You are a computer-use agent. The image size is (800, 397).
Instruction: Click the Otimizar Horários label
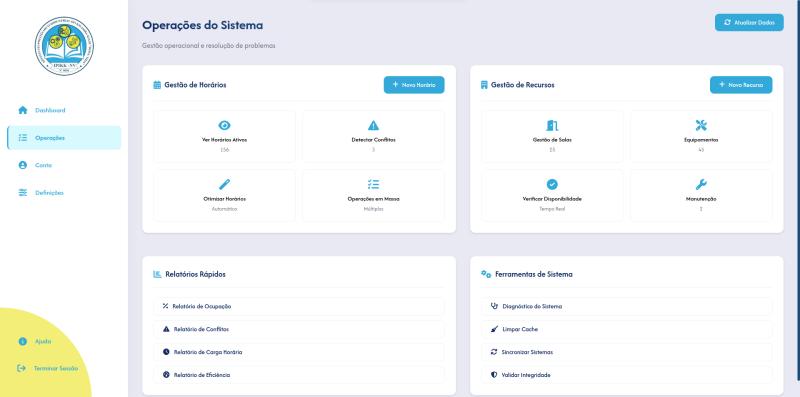(x=224, y=199)
